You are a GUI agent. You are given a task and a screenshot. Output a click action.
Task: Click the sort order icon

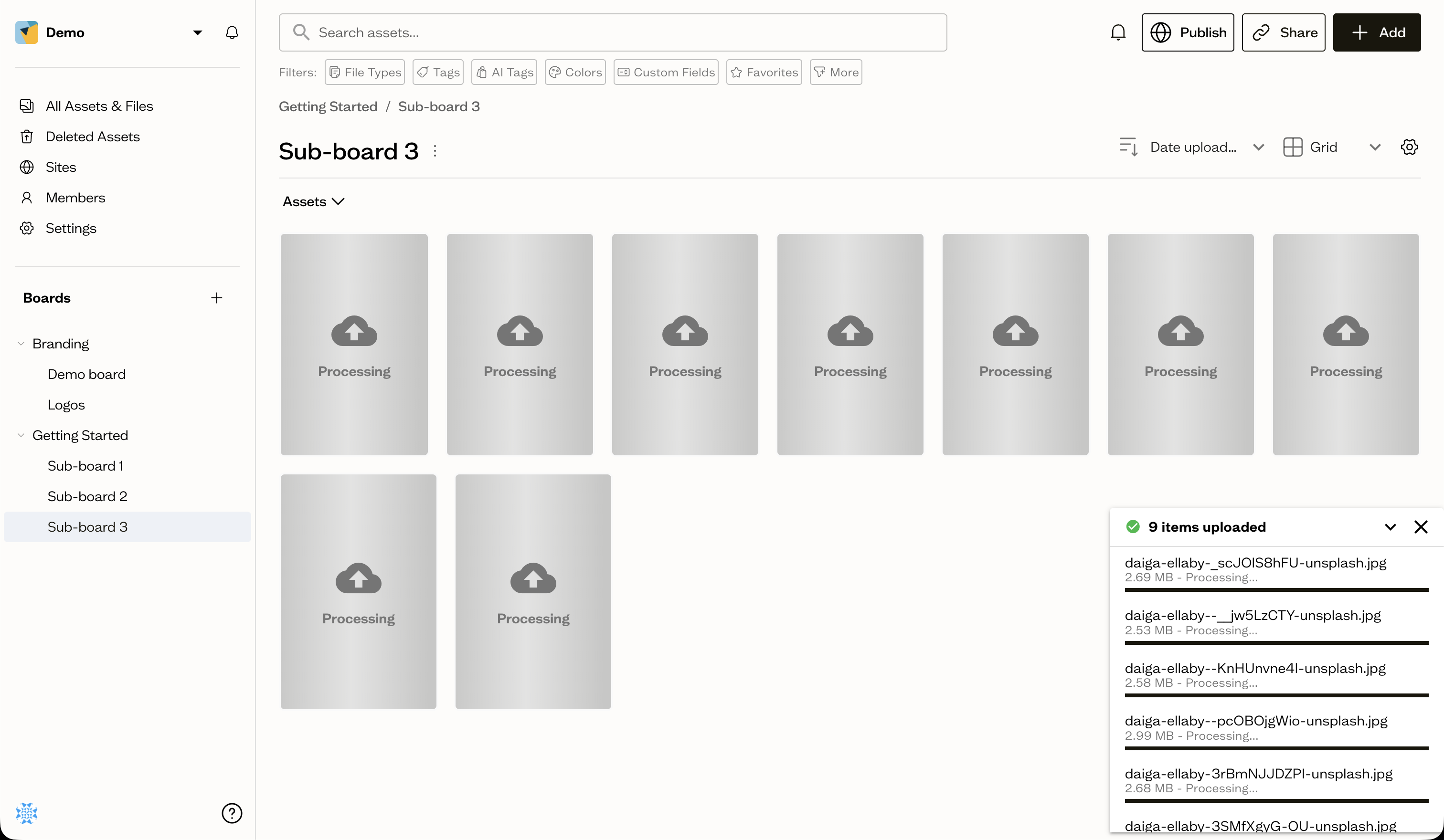(1128, 147)
